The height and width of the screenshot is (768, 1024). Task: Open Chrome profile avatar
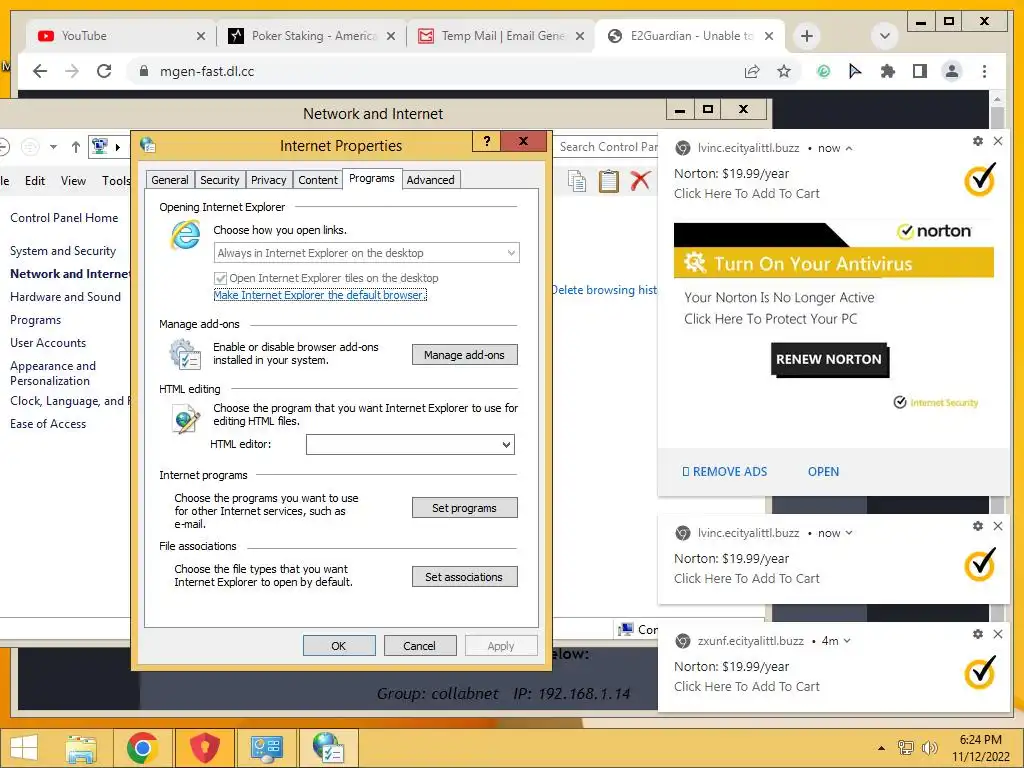952,71
